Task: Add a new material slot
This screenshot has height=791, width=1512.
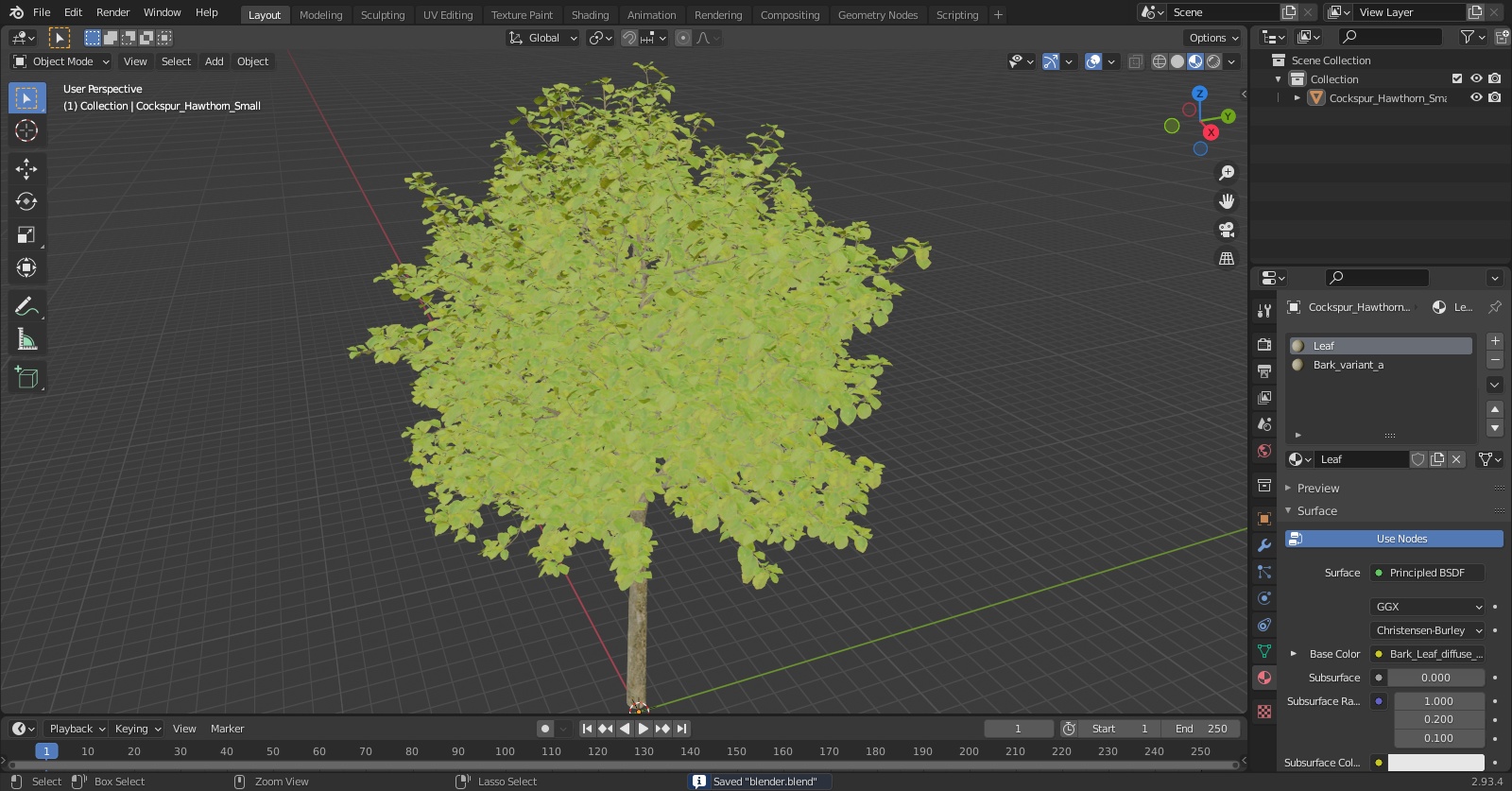Action: coord(1495,341)
